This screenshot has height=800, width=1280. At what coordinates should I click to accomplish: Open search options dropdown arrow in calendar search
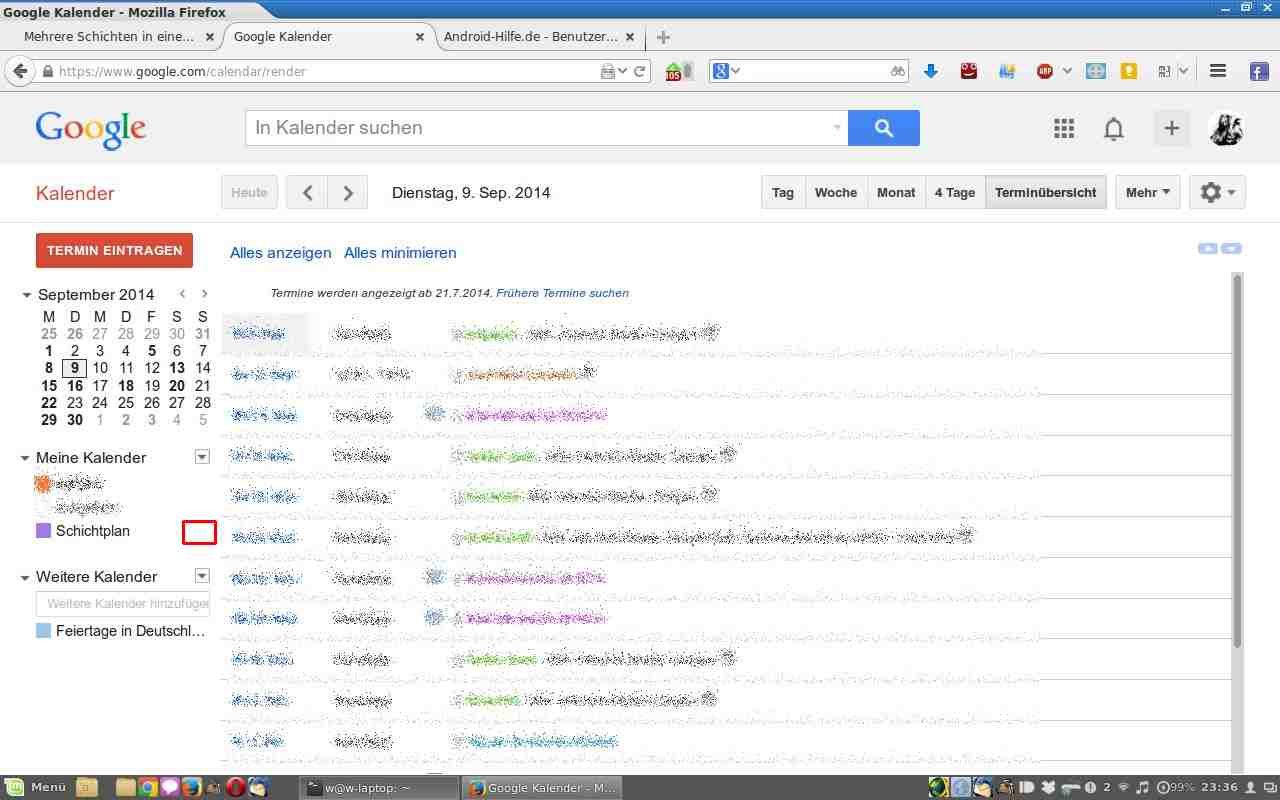837,128
